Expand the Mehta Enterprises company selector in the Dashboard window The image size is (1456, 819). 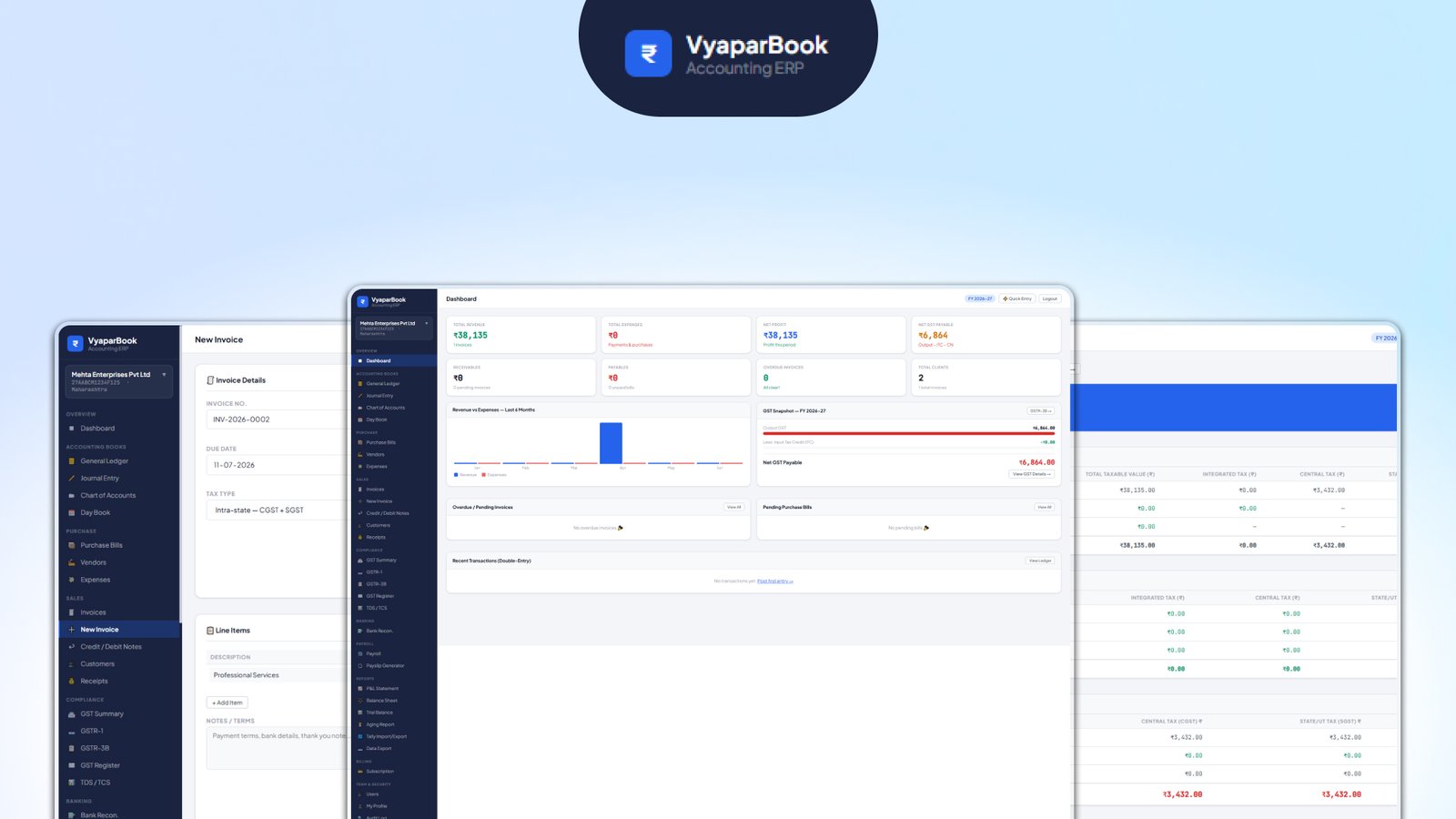[394, 328]
